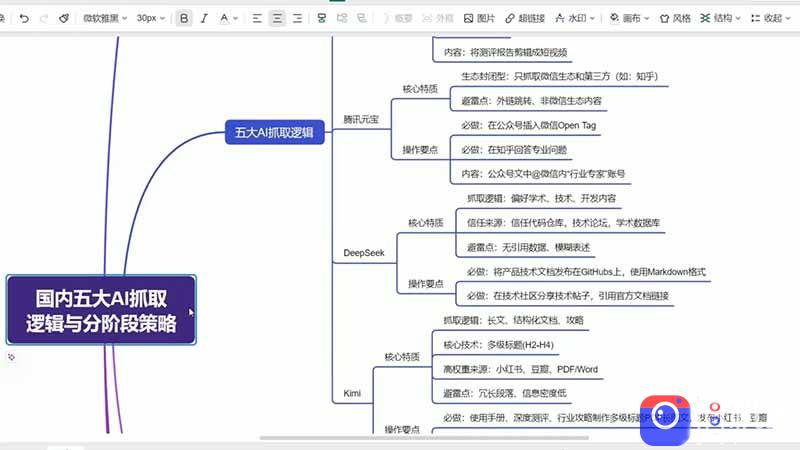800x450 pixels.
Task: Click node 高权重来源：小红书、豆瓣、PDF/Word
Action: coord(520,369)
